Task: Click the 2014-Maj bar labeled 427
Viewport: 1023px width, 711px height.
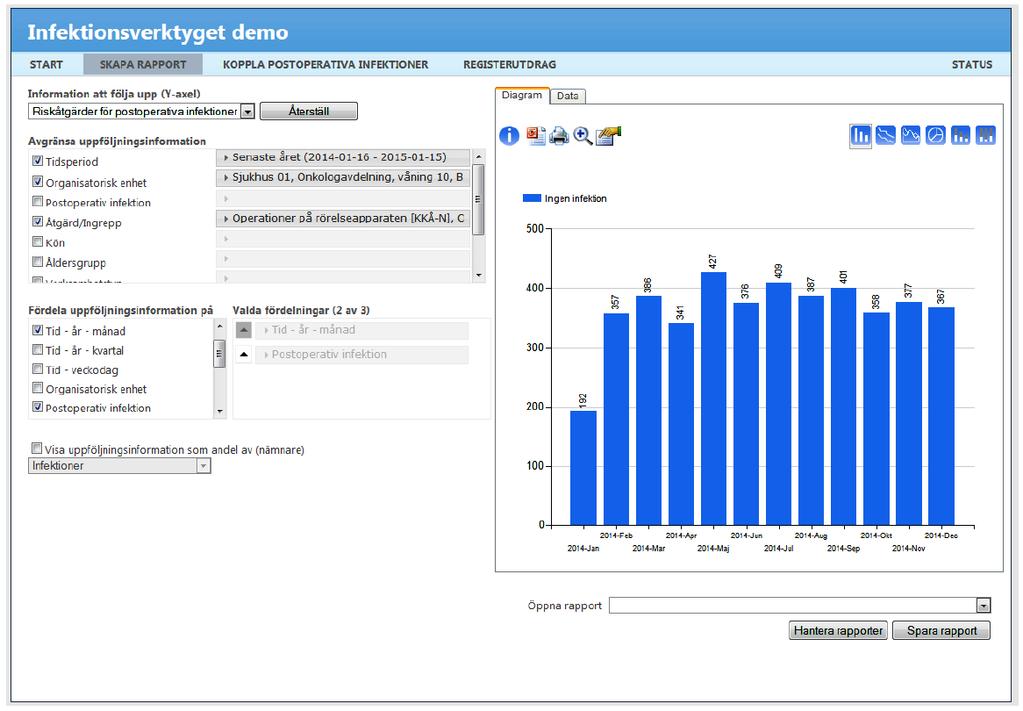Action: pyautogui.click(x=713, y=399)
